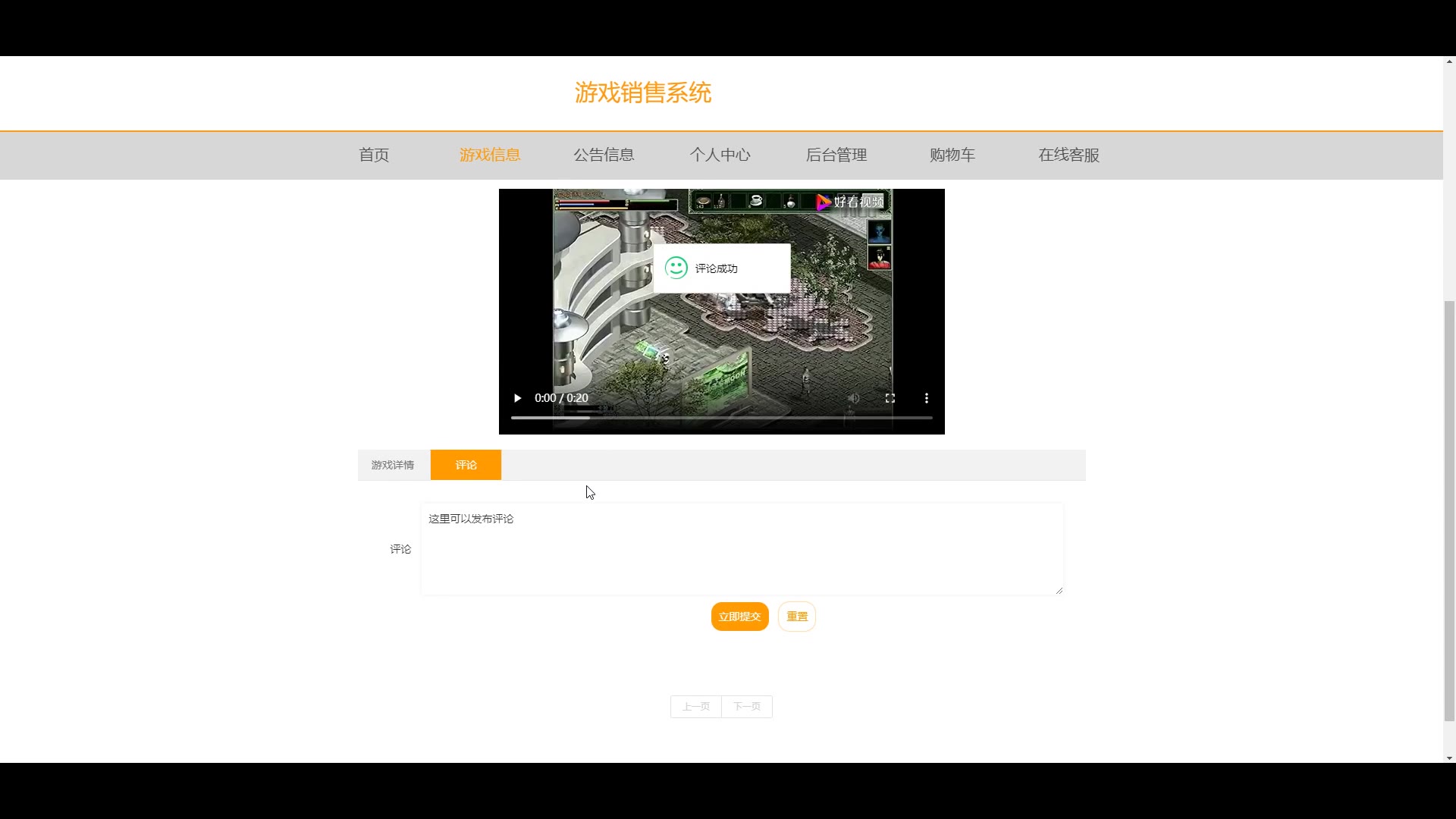Go to 个人中心 page

[720, 155]
